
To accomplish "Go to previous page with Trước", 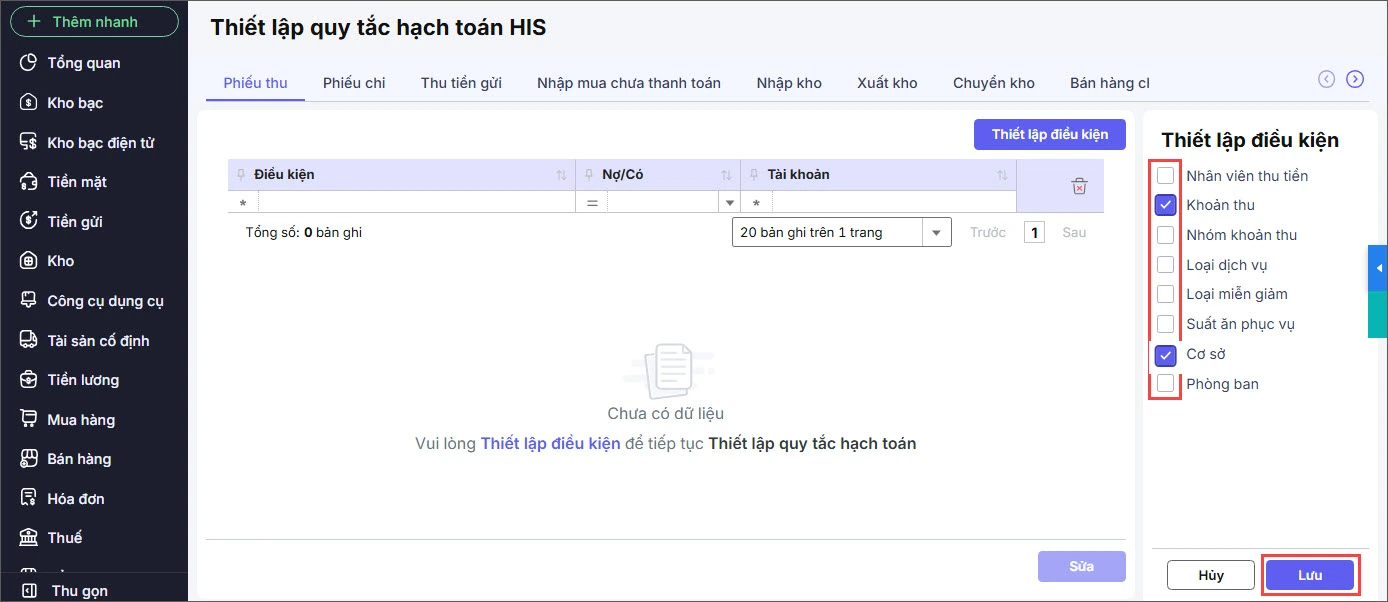I will (x=988, y=232).
